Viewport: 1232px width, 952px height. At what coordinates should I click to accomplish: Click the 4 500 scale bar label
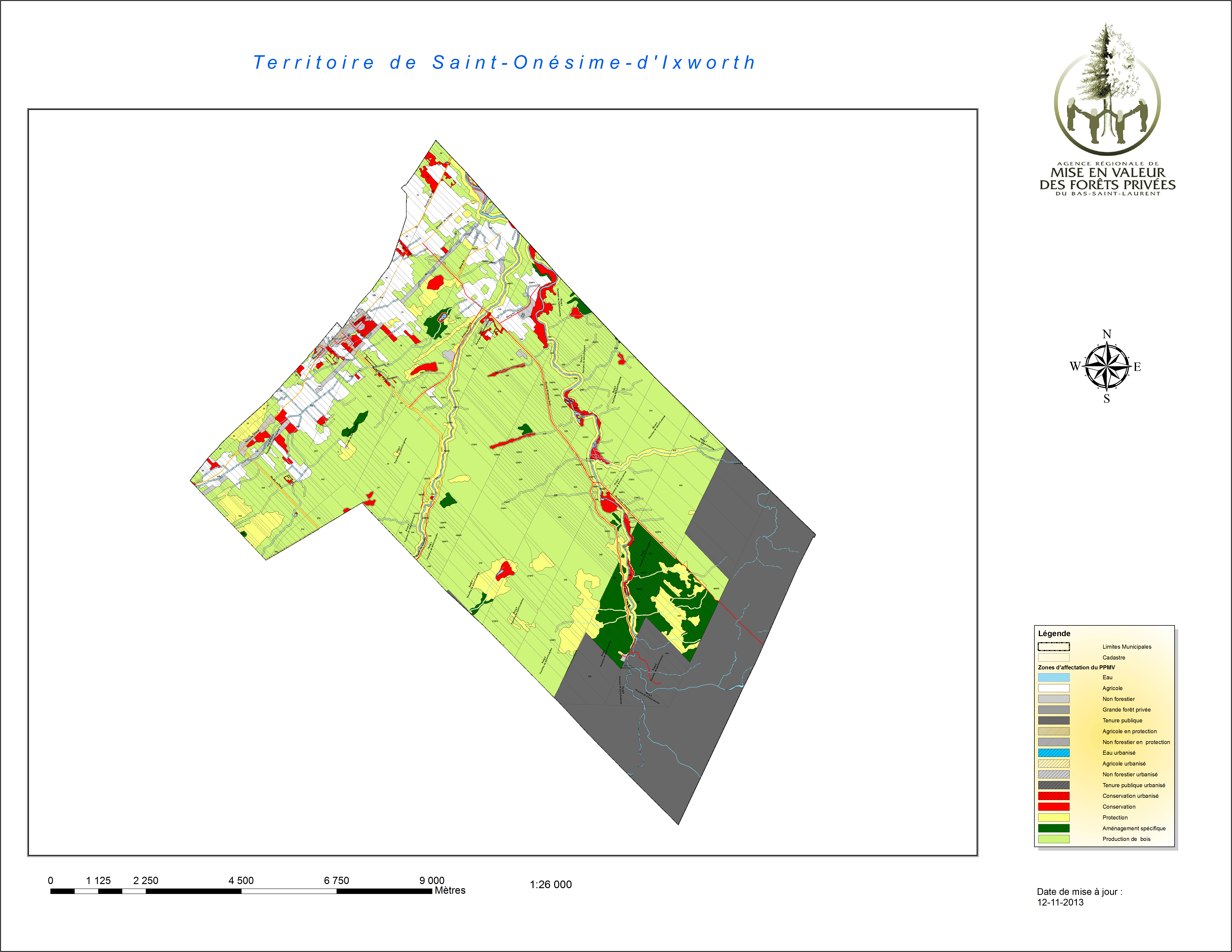(241, 880)
